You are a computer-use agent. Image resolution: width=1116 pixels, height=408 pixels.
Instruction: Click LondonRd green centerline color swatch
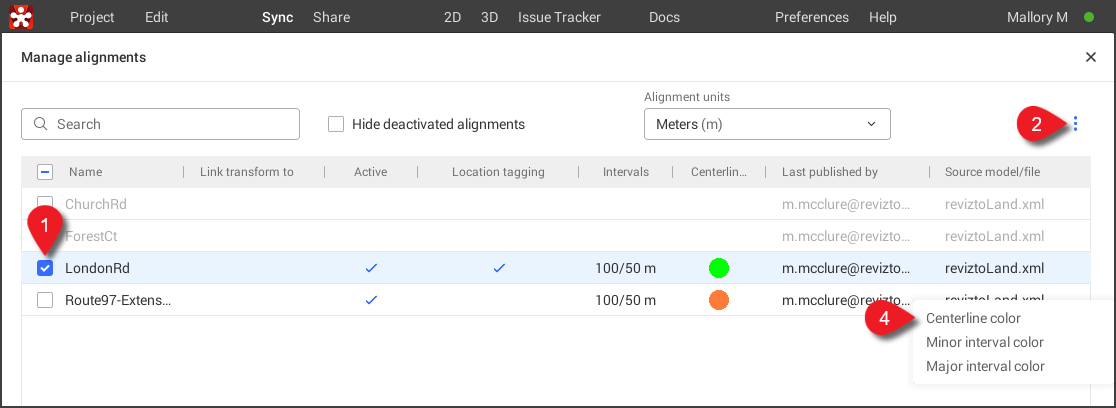pyautogui.click(x=718, y=268)
